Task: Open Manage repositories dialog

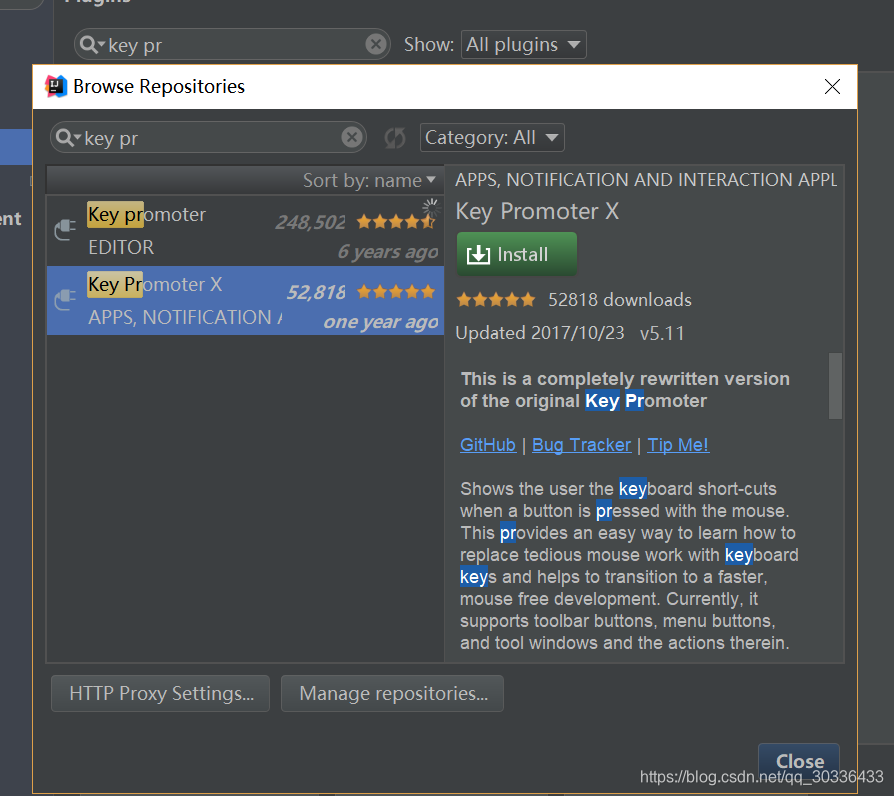Action: [x=392, y=693]
